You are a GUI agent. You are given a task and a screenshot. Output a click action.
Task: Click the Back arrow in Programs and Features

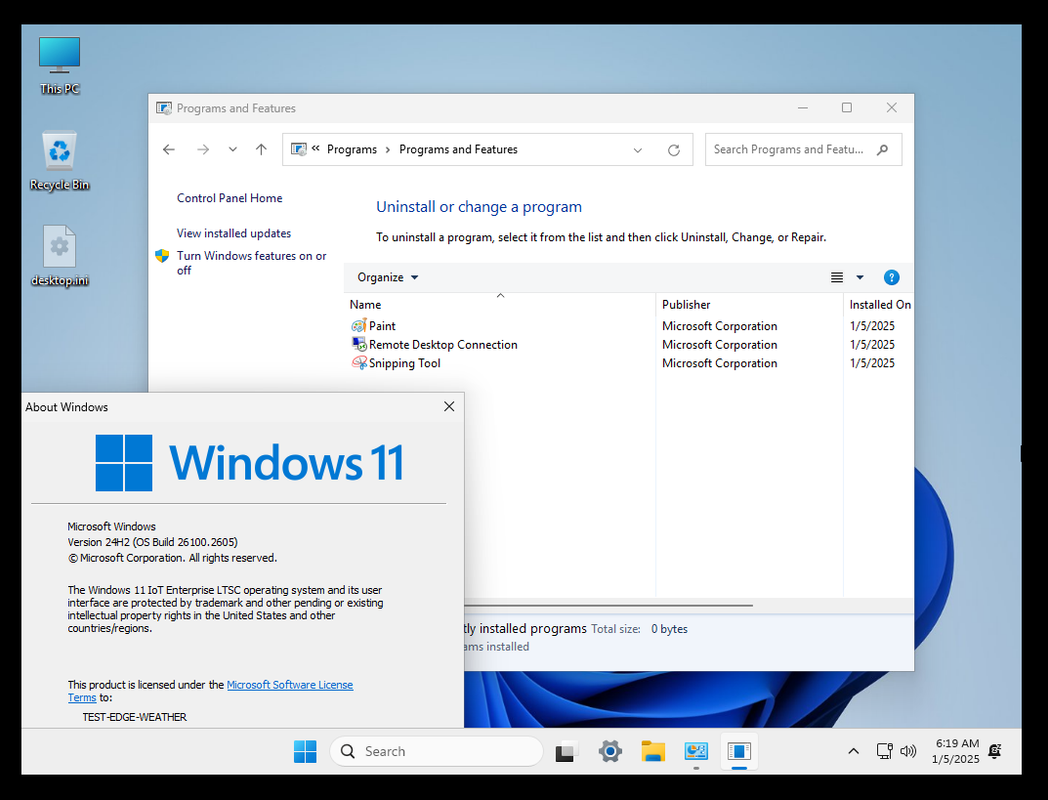pyautogui.click(x=168, y=150)
